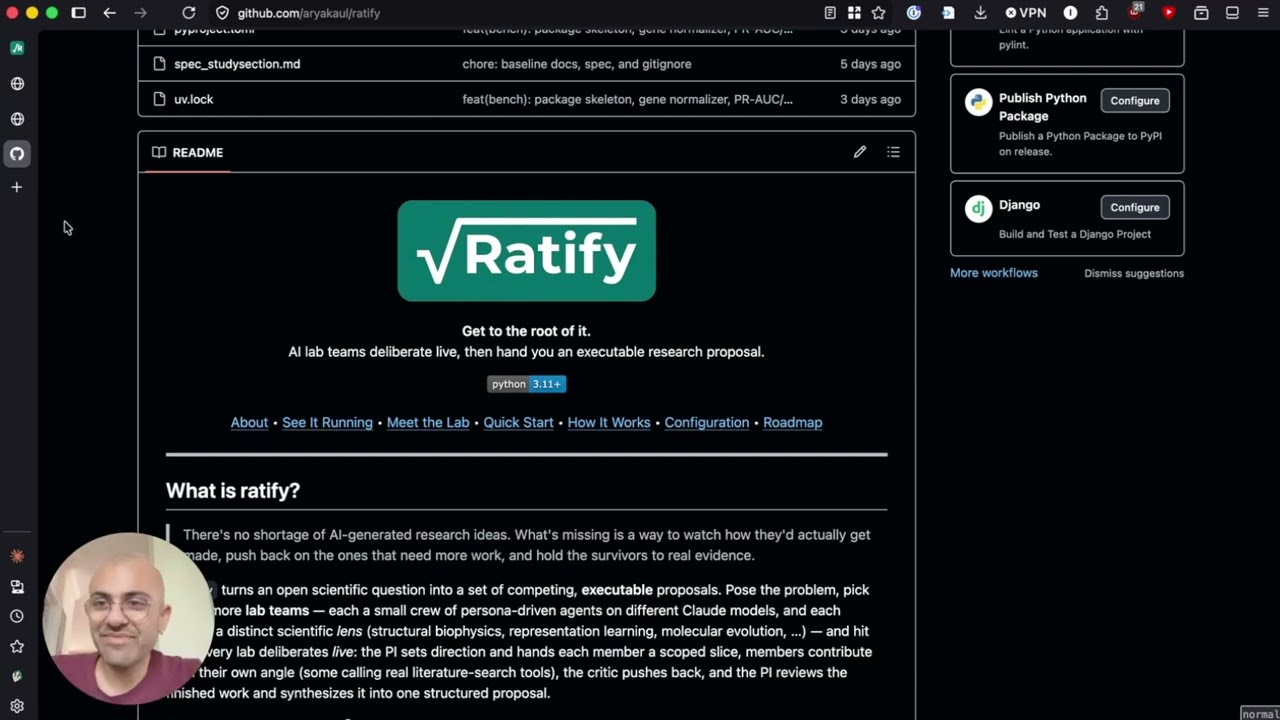The image size is (1280, 720).
Task: Open the red play-button extension
Action: (1168, 13)
